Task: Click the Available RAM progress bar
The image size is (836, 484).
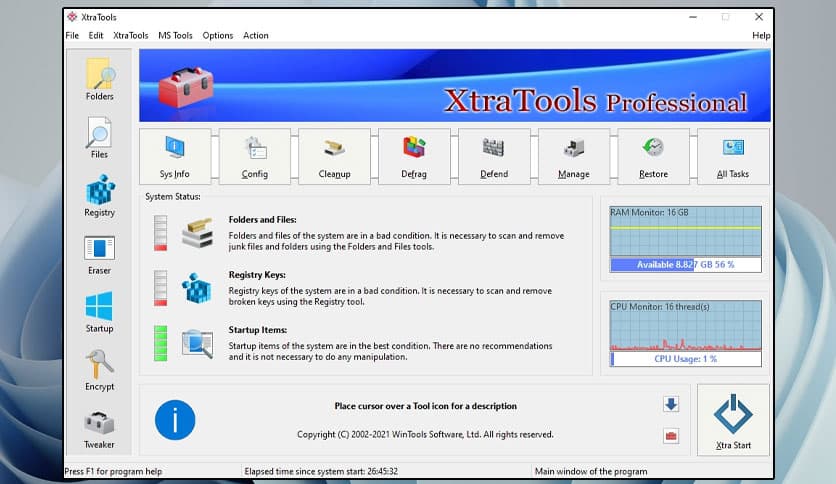Action: point(686,264)
